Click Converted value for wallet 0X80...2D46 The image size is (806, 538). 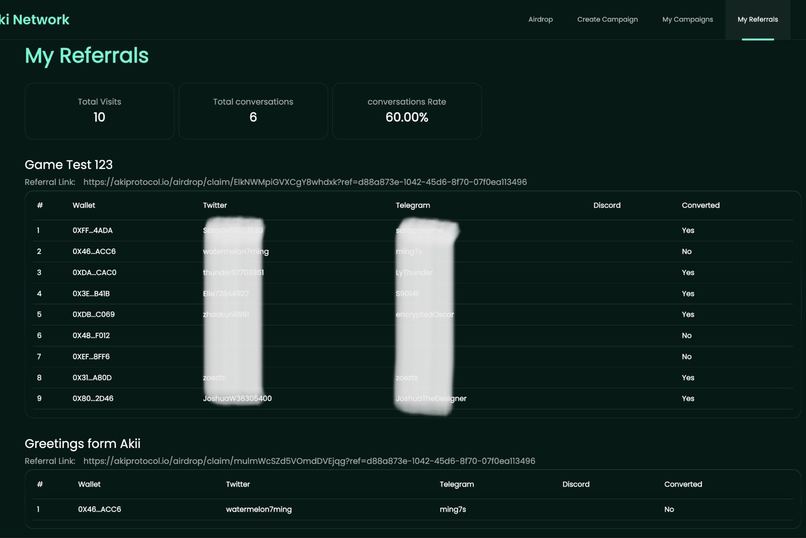688,398
